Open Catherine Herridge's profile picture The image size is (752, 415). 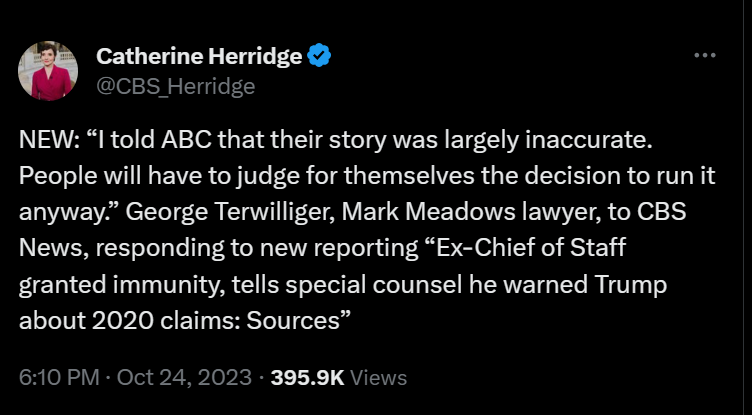click(x=48, y=72)
